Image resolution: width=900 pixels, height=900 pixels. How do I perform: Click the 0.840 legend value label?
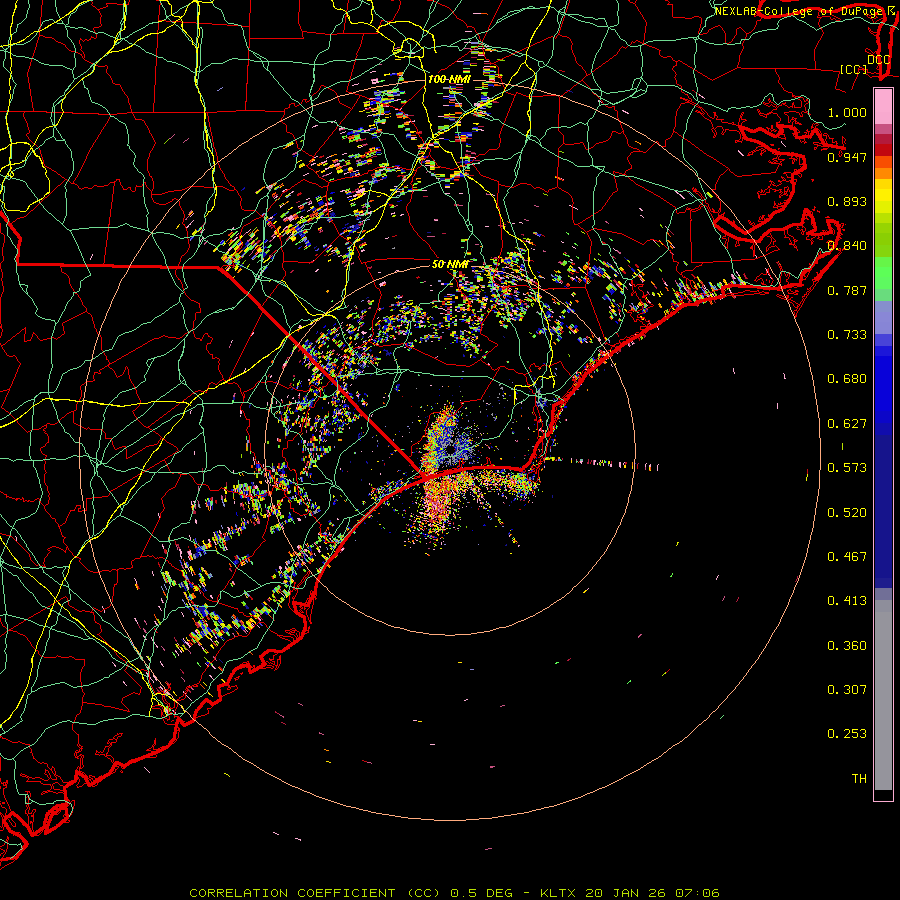click(847, 246)
